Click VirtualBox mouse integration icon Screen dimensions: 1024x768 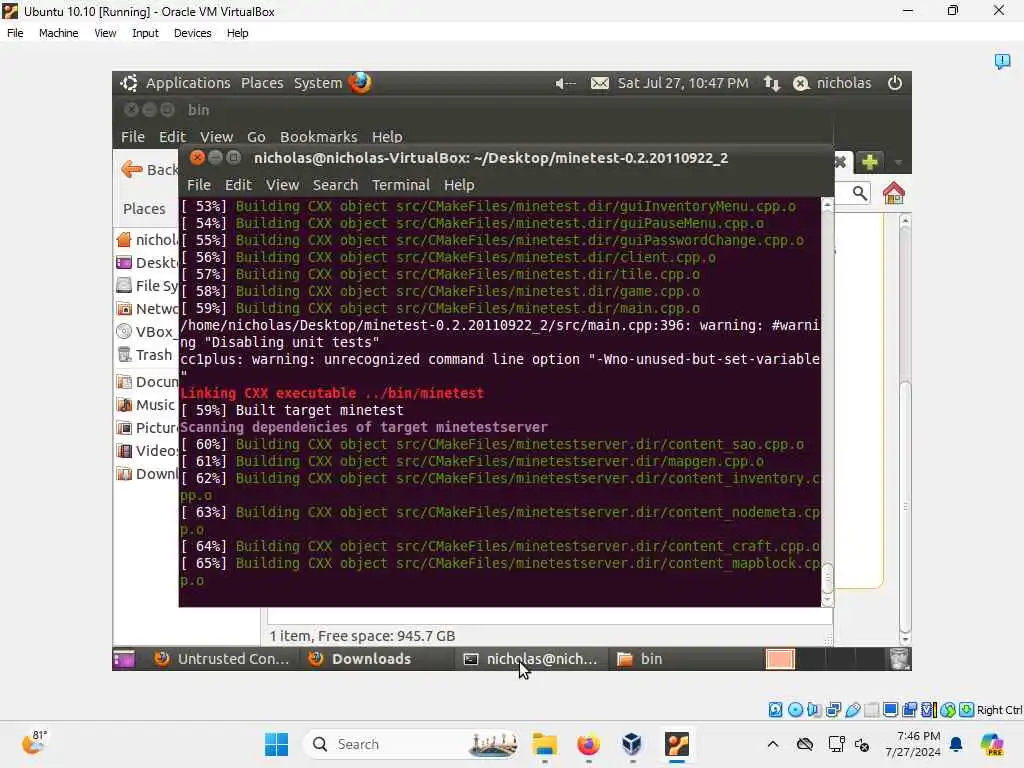click(x=948, y=710)
